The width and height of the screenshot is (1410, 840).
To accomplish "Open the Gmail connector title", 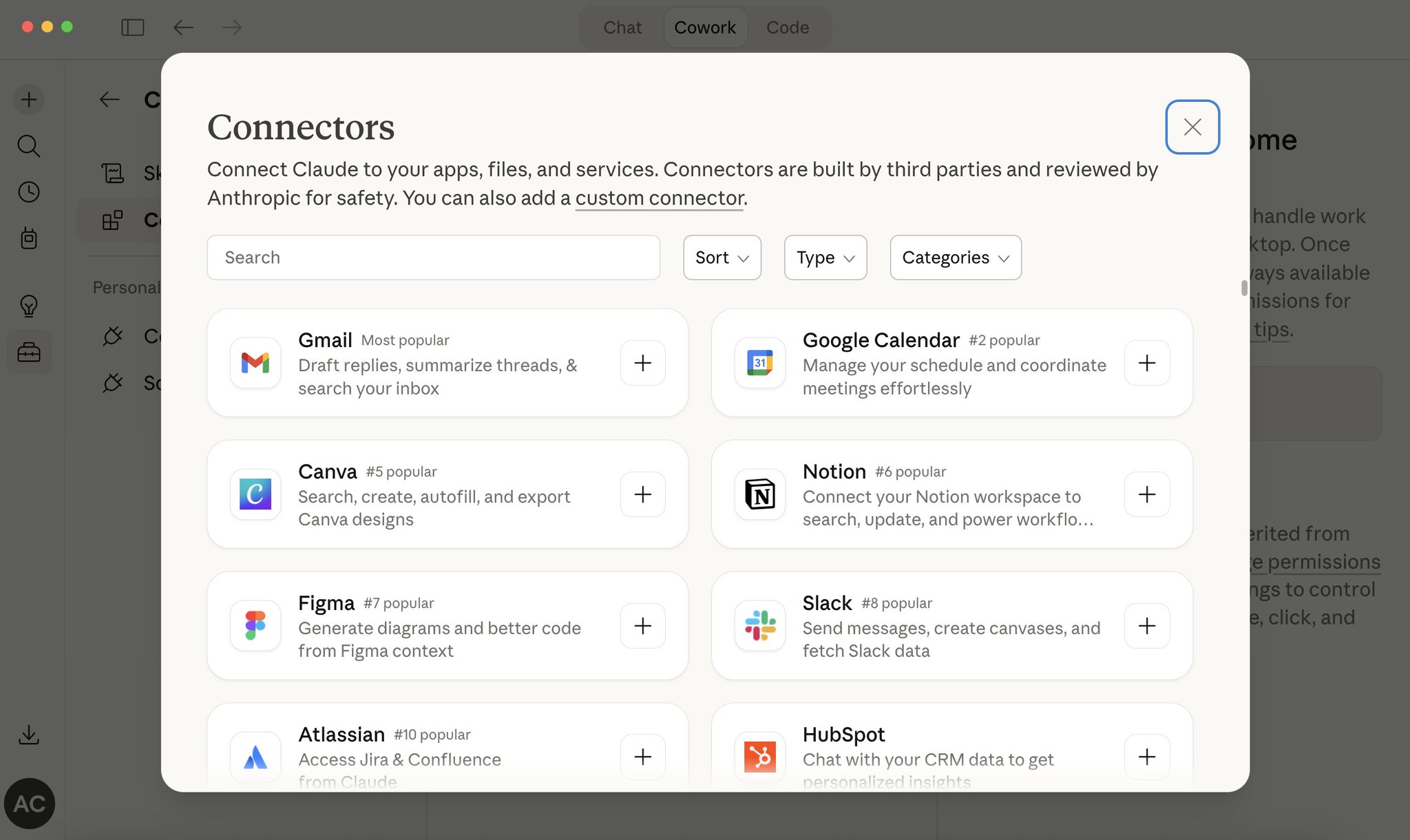I will coord(325,340).
